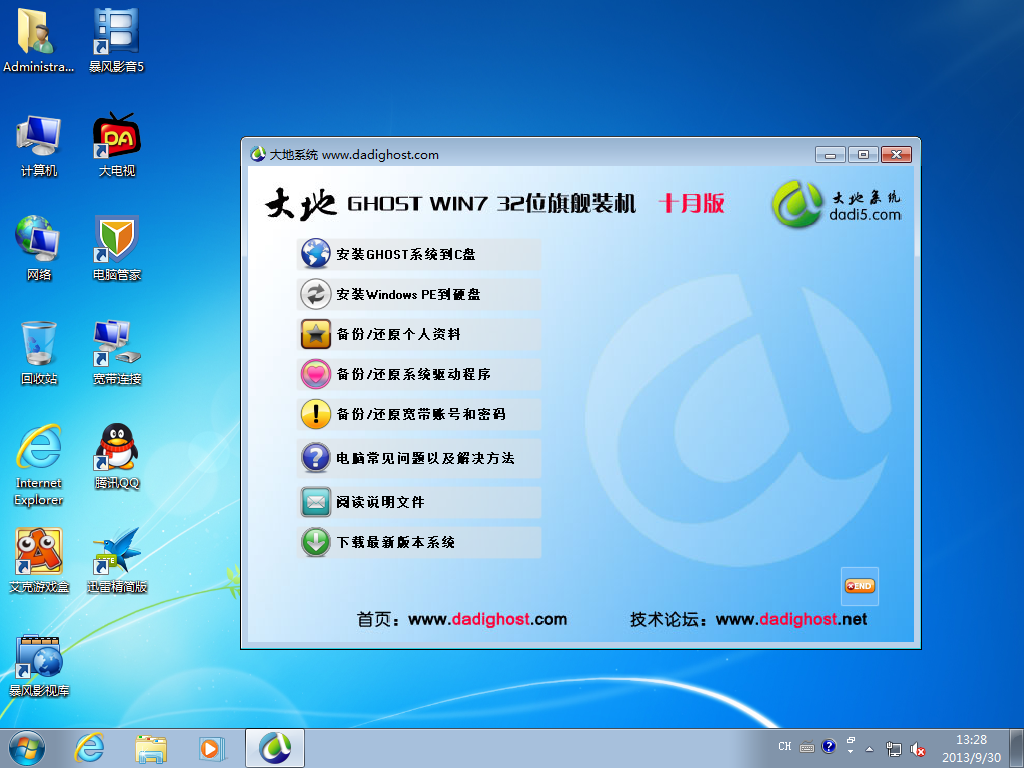Click the network status tray icon
1024x768 pixels.
[x=893, y=749]
